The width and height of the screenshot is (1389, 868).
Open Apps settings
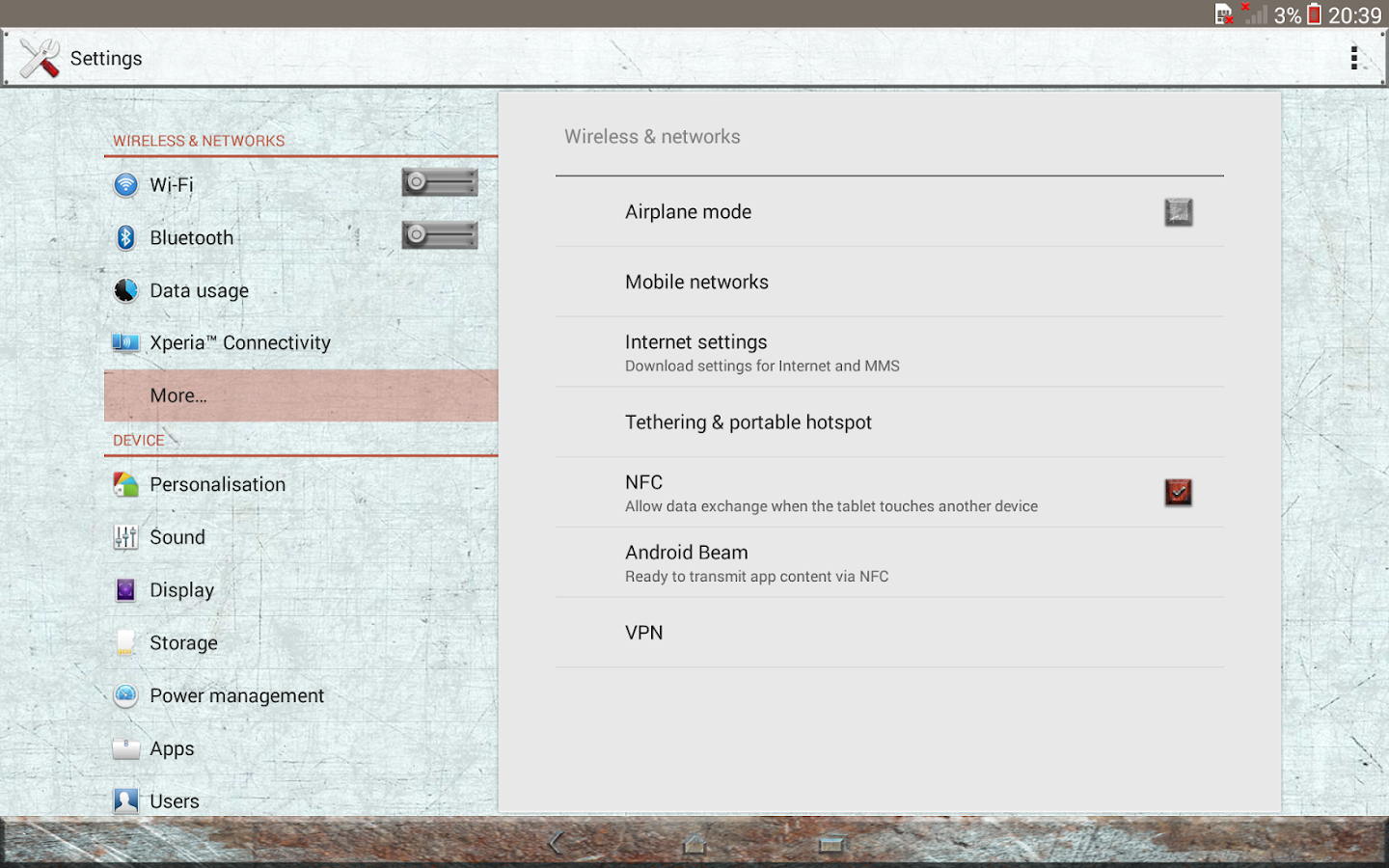point(173,748)
